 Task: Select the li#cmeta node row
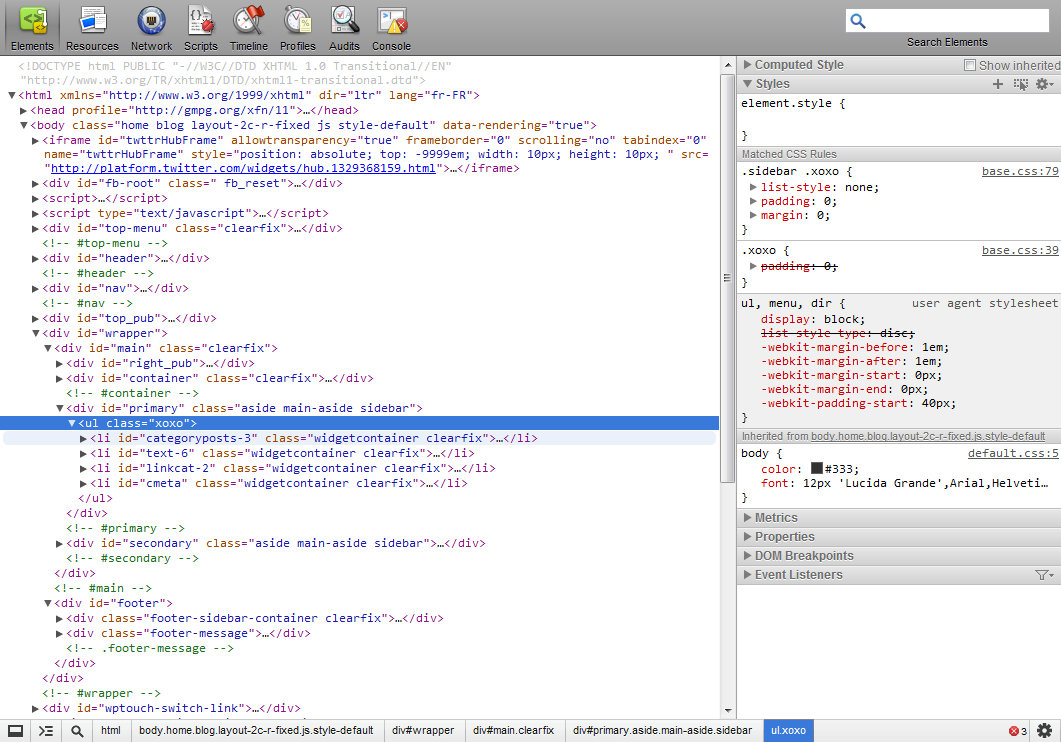359,483
